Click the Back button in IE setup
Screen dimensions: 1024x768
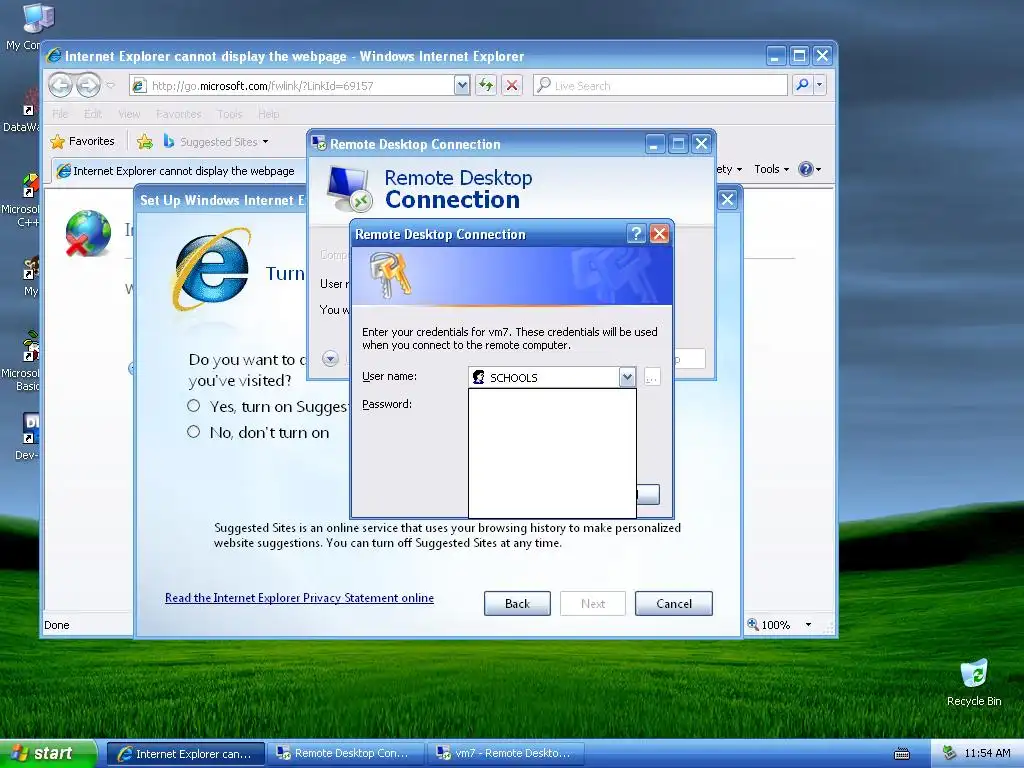point(517,603)
